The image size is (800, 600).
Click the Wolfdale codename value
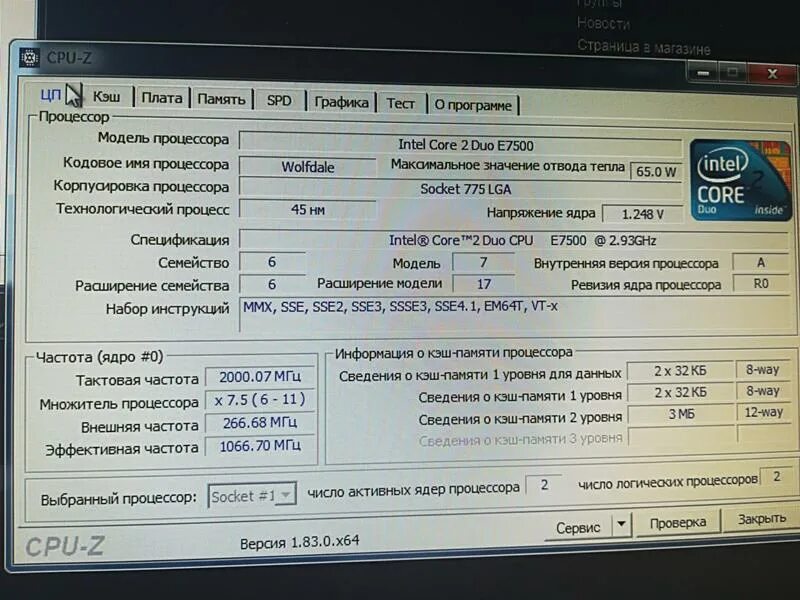308,167
